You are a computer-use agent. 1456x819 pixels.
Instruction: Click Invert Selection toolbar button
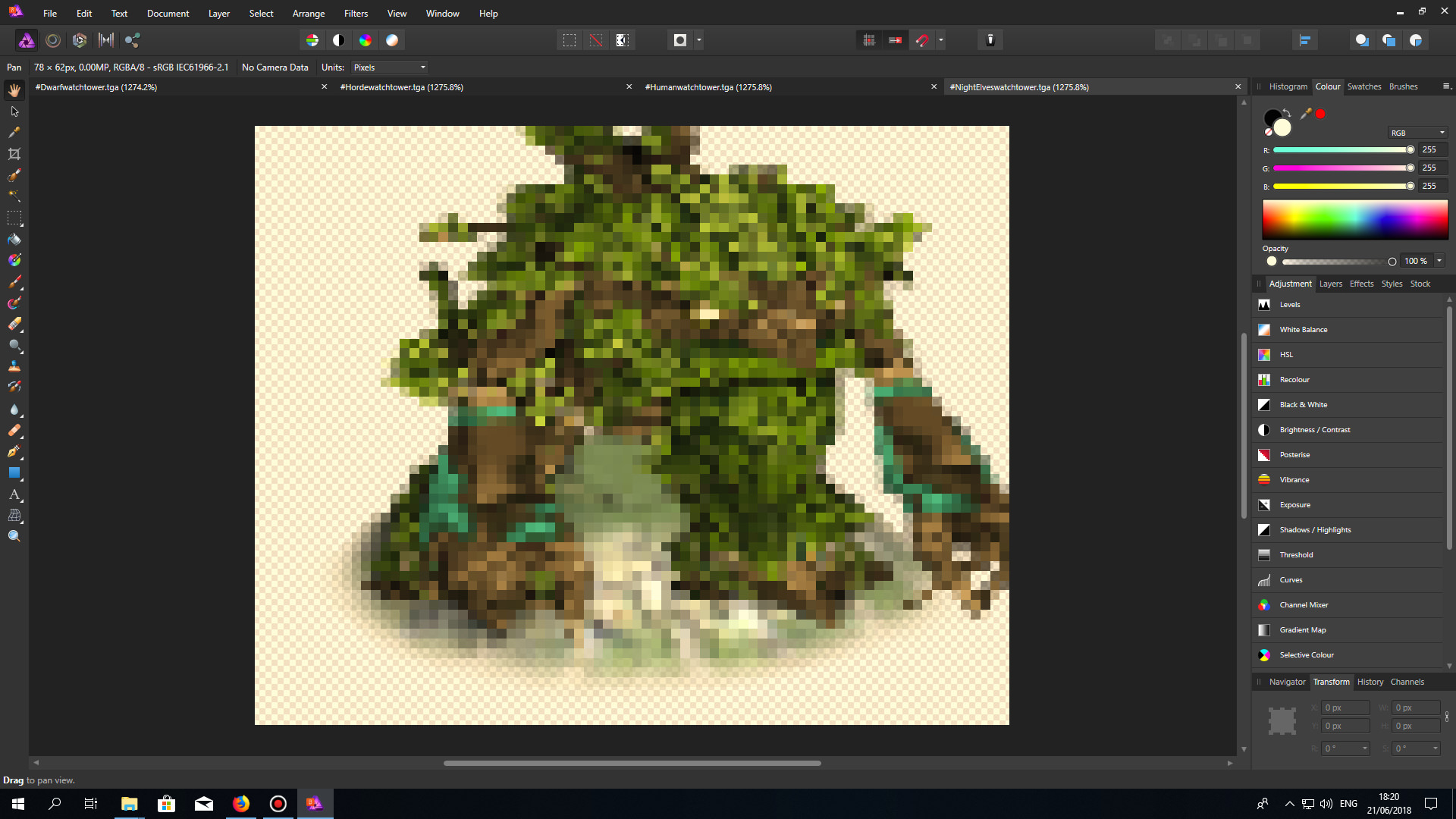point(623,40)
